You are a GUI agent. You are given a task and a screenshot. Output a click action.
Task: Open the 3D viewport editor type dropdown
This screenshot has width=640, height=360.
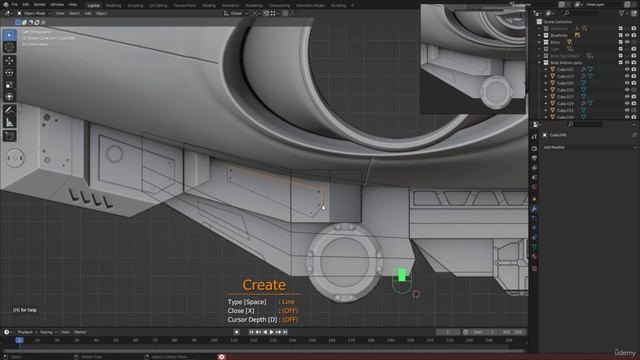coord(8,13)
